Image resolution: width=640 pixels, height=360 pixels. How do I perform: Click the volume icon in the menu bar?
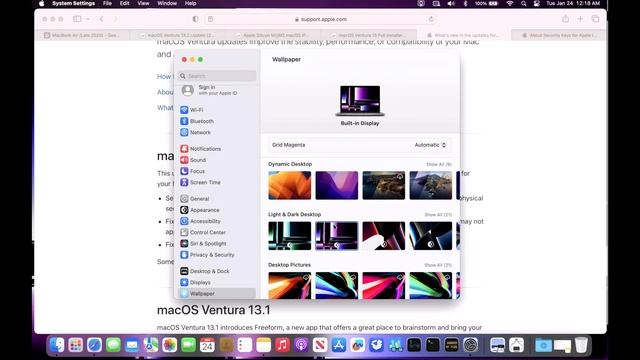(x=451, y=3)
